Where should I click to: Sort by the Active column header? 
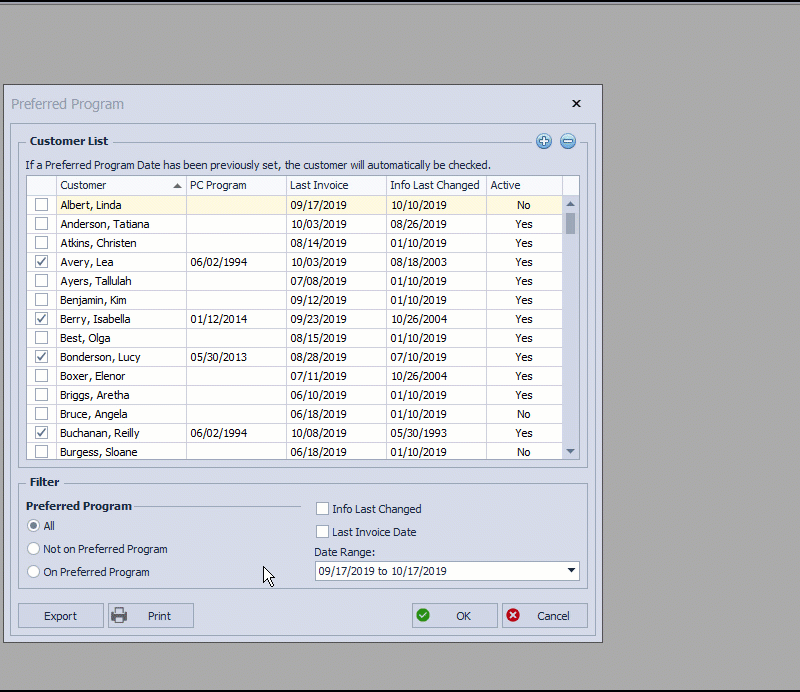click(x=524, y=185)
